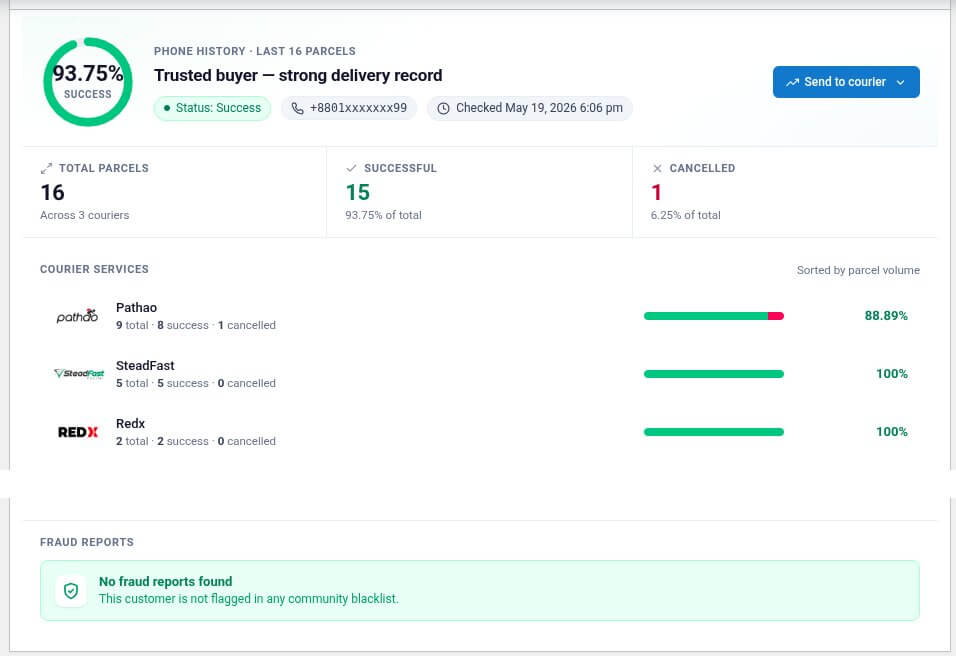Click the Sorted by parcel volume label
The height and width of the screenshot is (656, 956).
click(858, 270)
